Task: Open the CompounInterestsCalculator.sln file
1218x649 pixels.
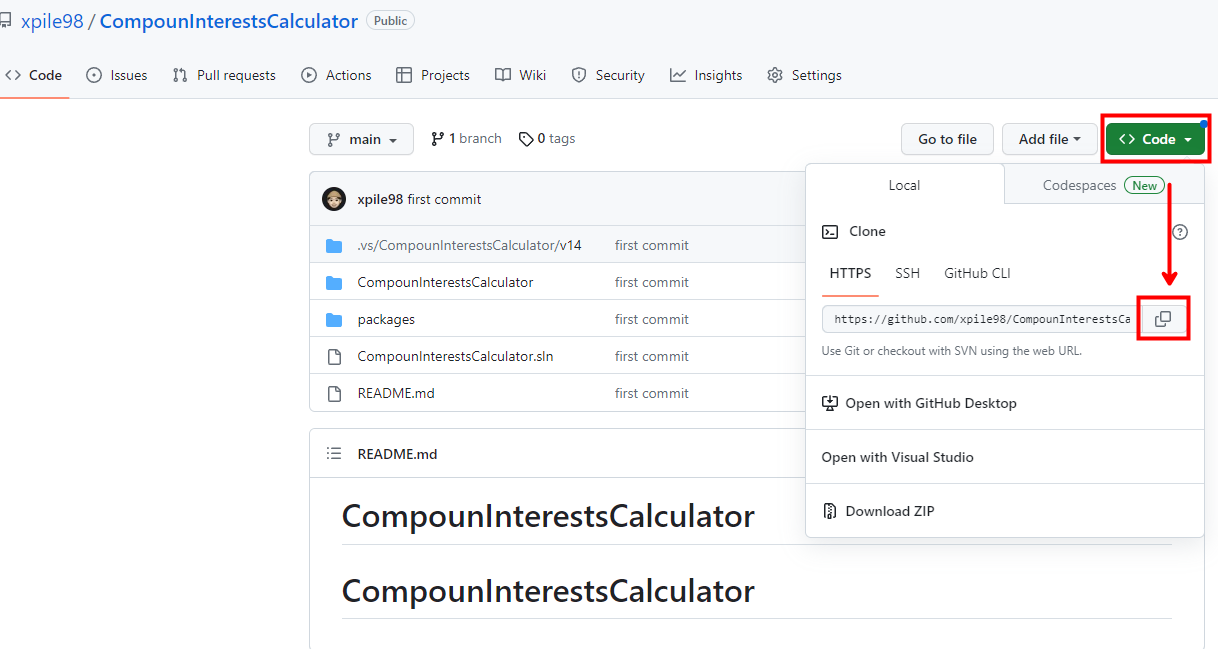Action: point(457,356)
